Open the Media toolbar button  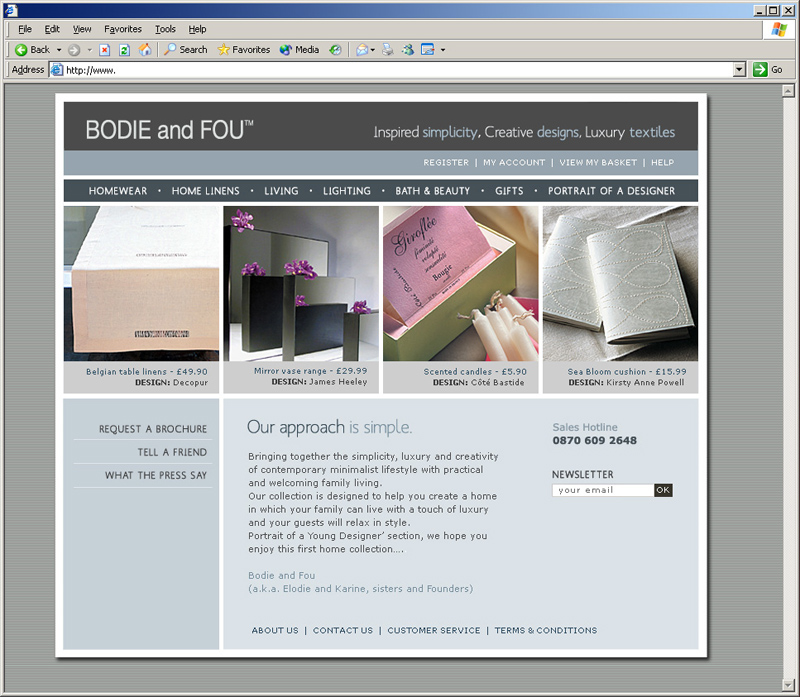tap(299, 49)
